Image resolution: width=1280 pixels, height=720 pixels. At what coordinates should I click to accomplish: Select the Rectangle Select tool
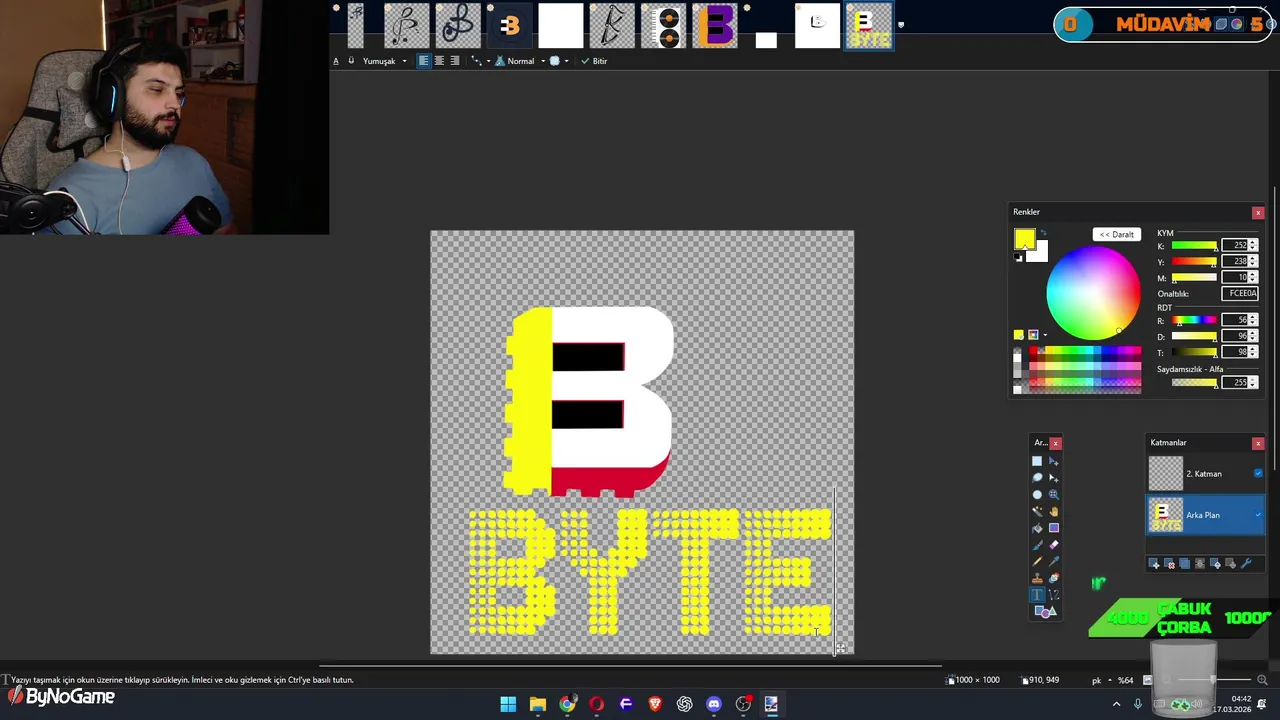[1037, 461]
